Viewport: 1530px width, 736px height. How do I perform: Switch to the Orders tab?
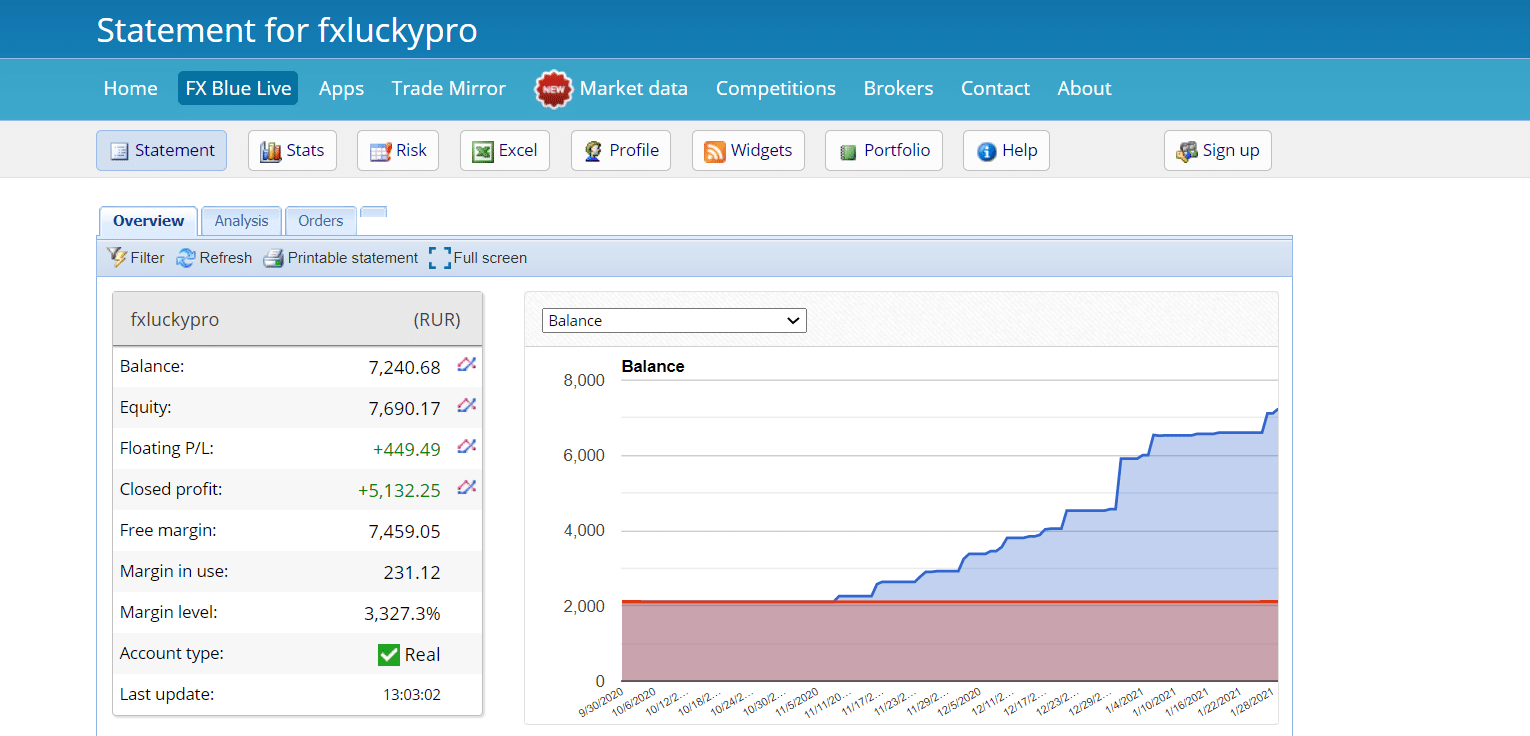(320, 221)
